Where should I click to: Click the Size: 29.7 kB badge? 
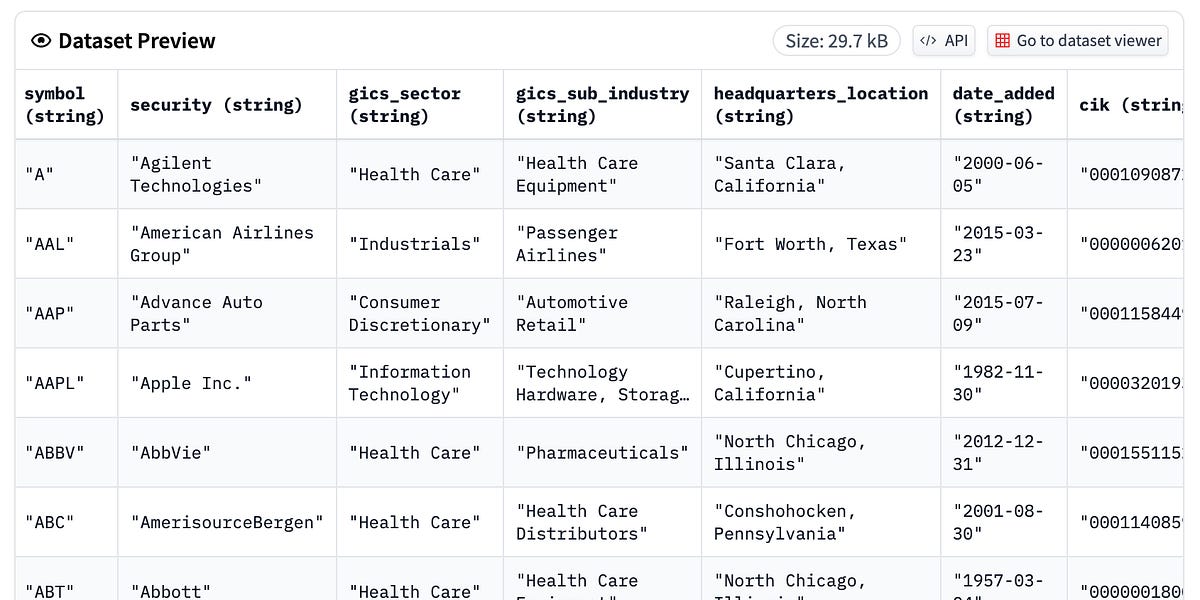coord(837,40)
